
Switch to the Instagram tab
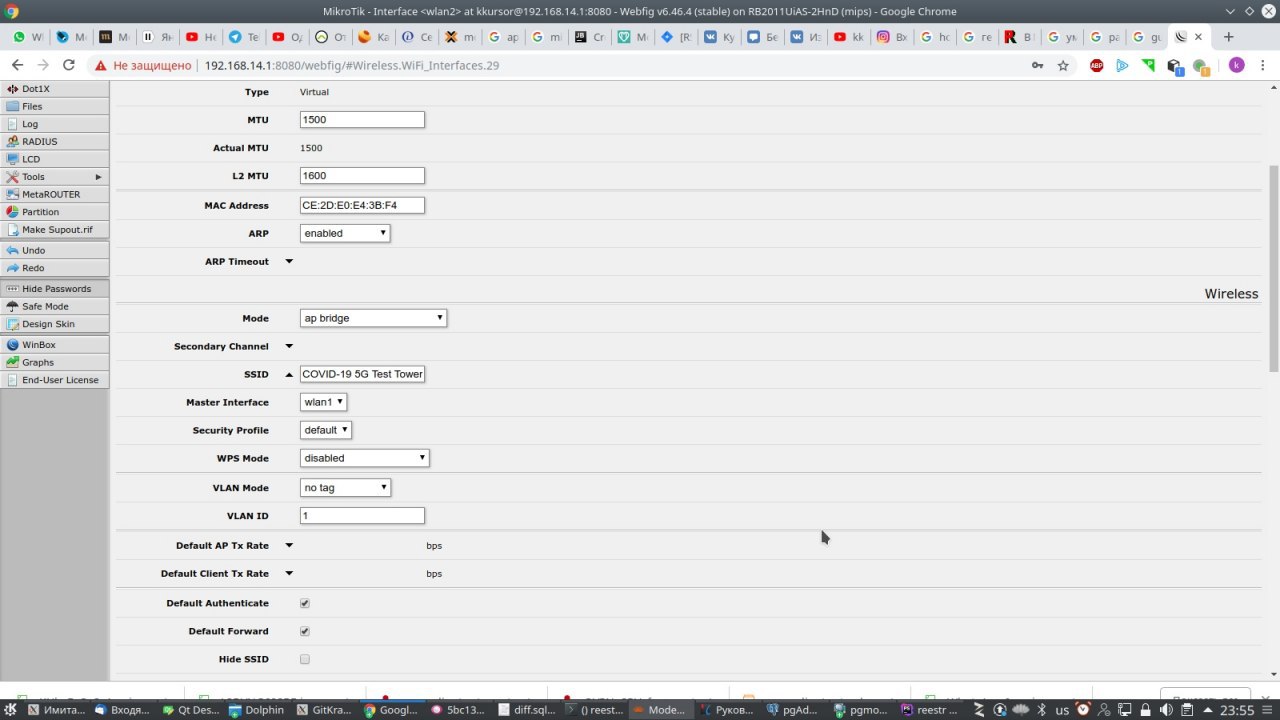(891, 37)
